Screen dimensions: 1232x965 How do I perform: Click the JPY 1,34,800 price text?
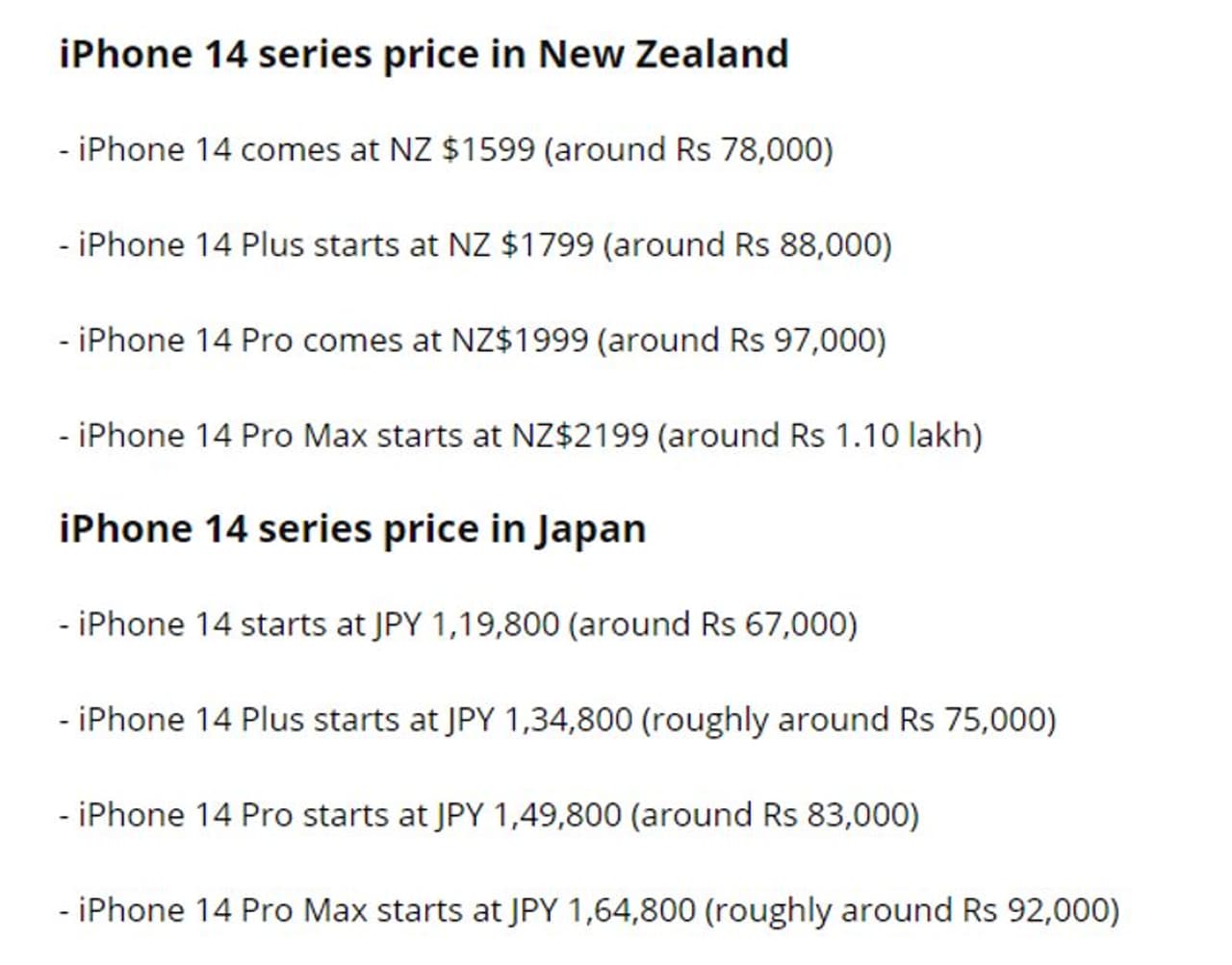tap(540, 720)
